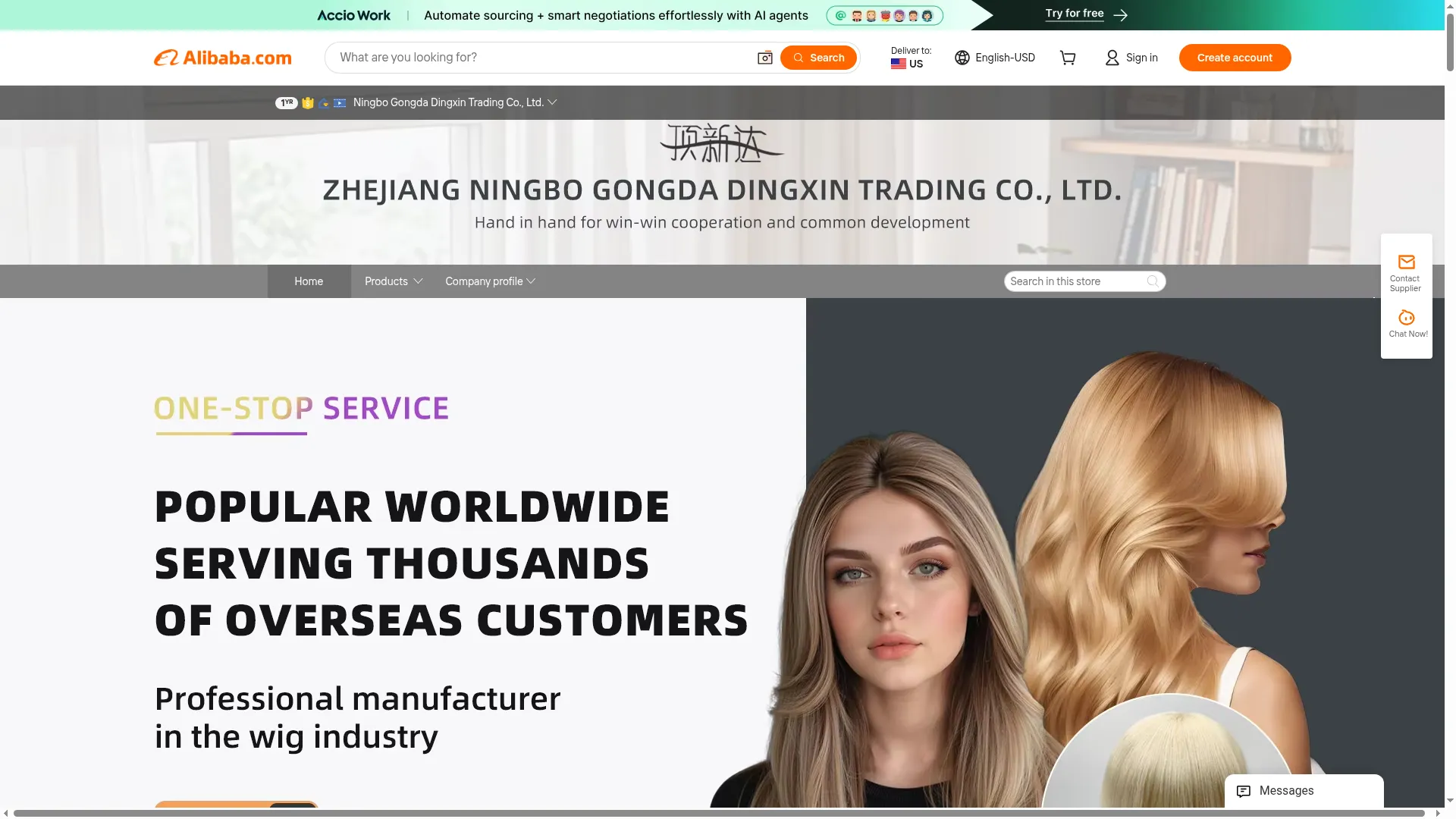Click the Messages chat bubble icon

(1244, 791)
